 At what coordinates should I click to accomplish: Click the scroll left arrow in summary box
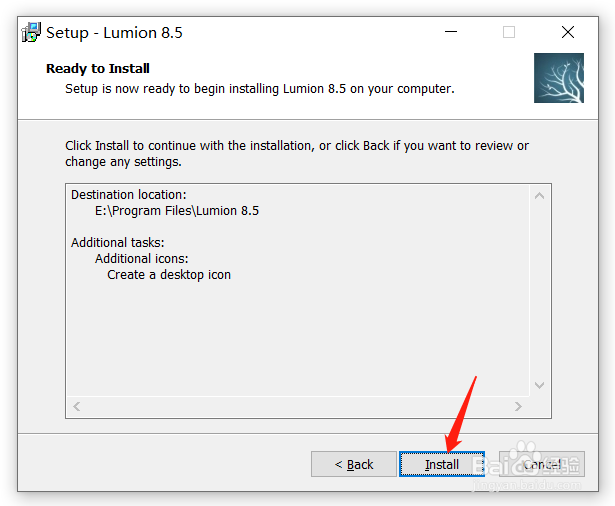tap(77, 406)
